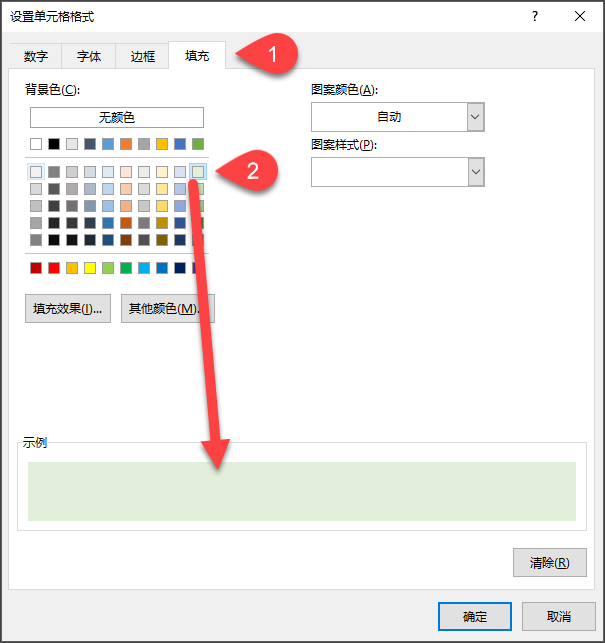
Task: Switch to the 数字 tab
Action: [x=36, y=57]
